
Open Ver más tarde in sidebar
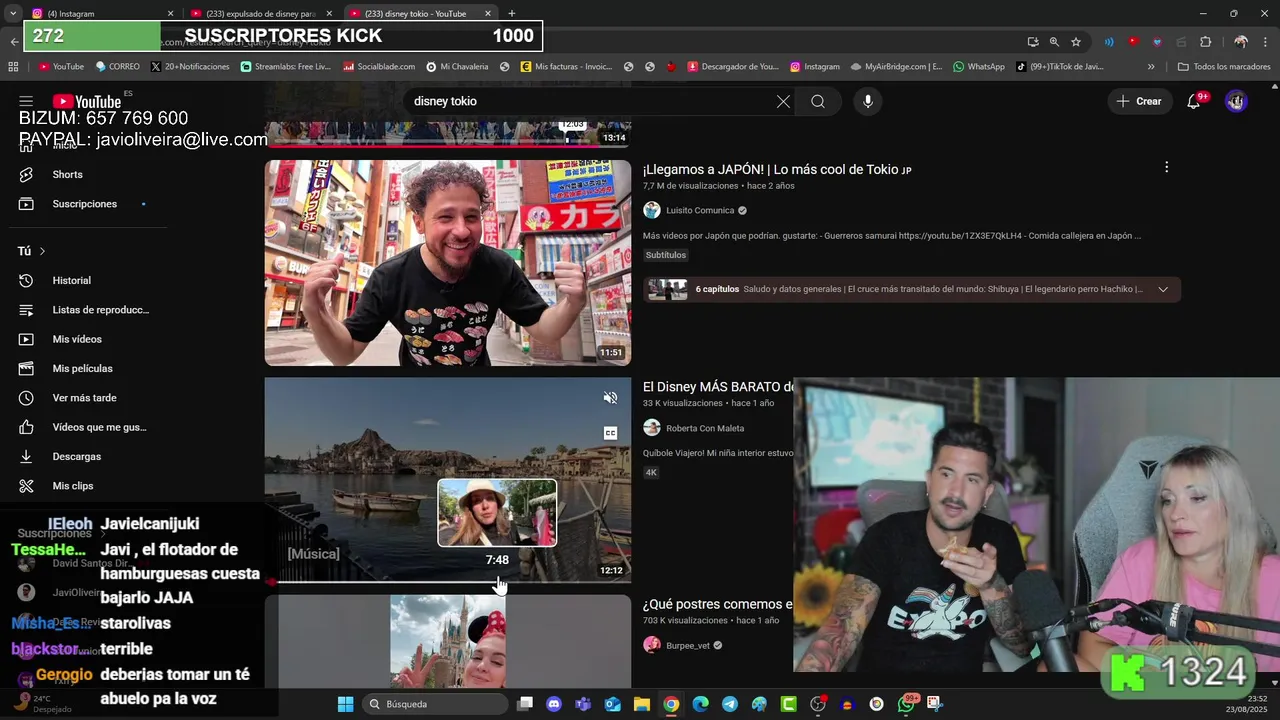coord(84,398)
